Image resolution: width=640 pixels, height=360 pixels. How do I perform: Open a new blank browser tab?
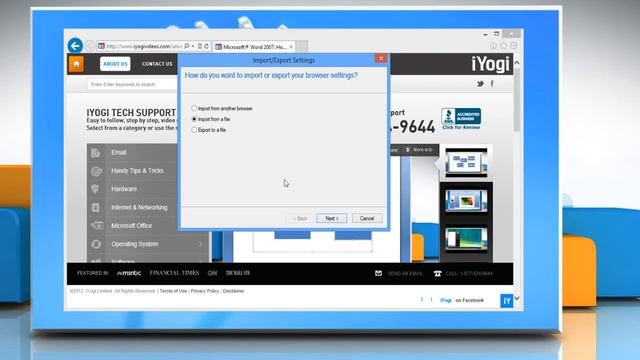[x=301, y=47]
